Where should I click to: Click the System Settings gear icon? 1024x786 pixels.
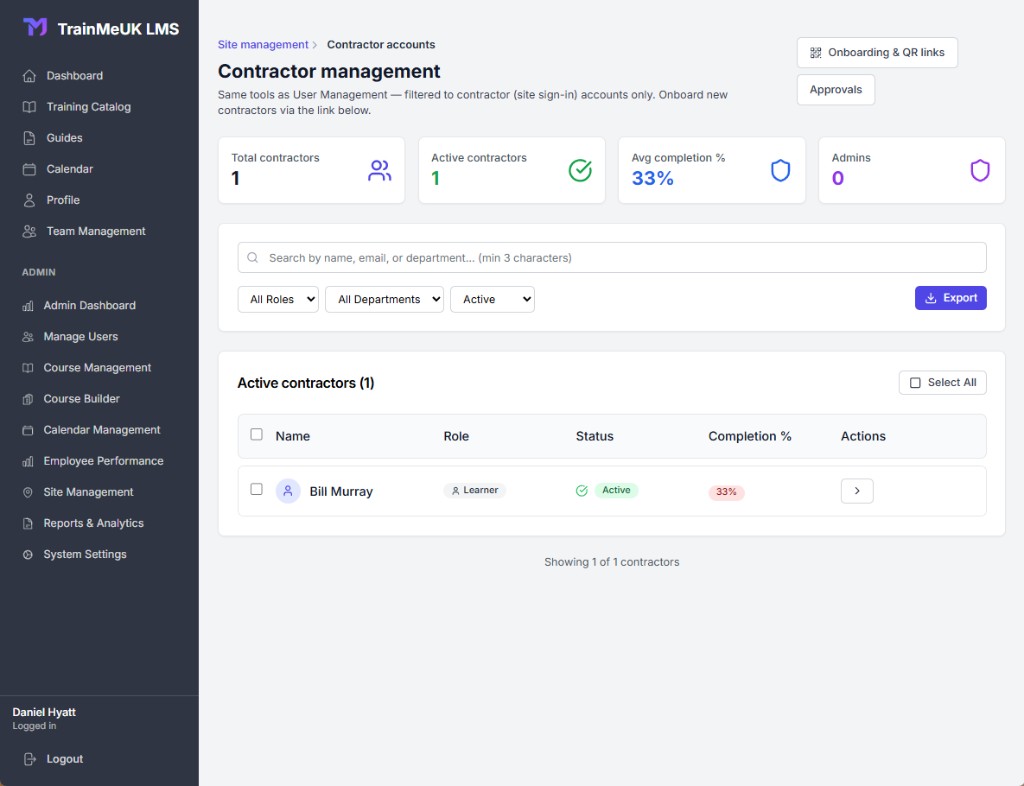pos(27,555)
